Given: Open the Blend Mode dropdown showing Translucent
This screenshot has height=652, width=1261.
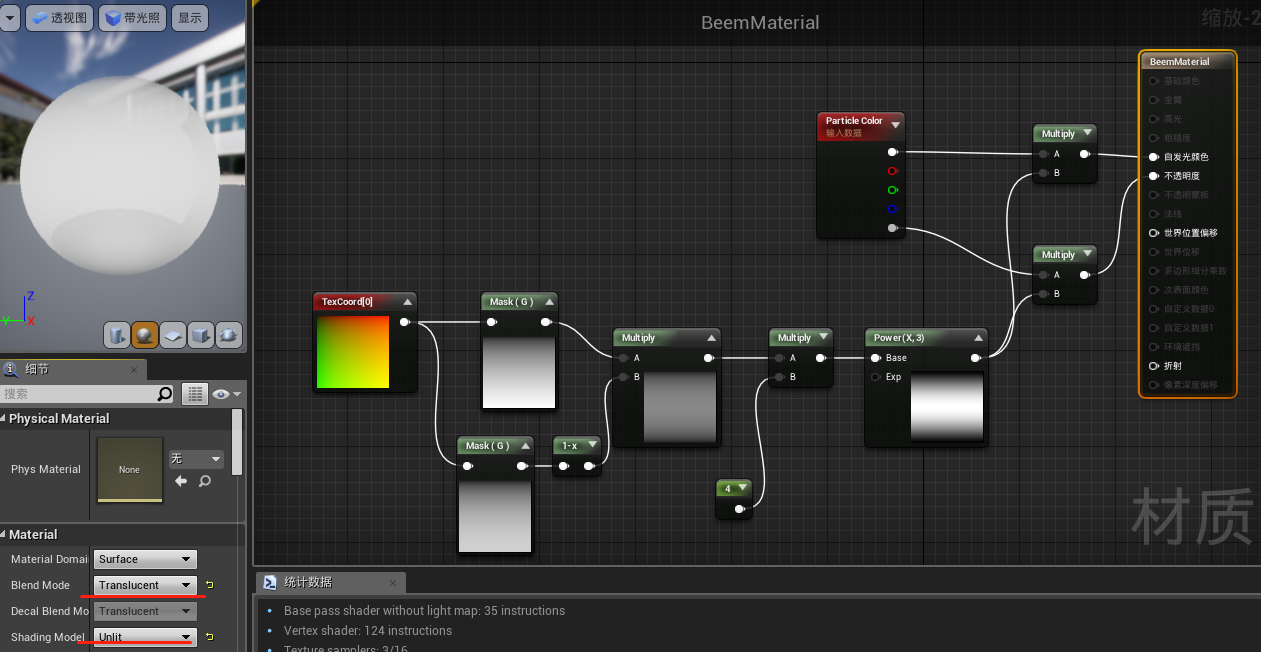Looking at the screenshot, I should (x=144, y=585).
